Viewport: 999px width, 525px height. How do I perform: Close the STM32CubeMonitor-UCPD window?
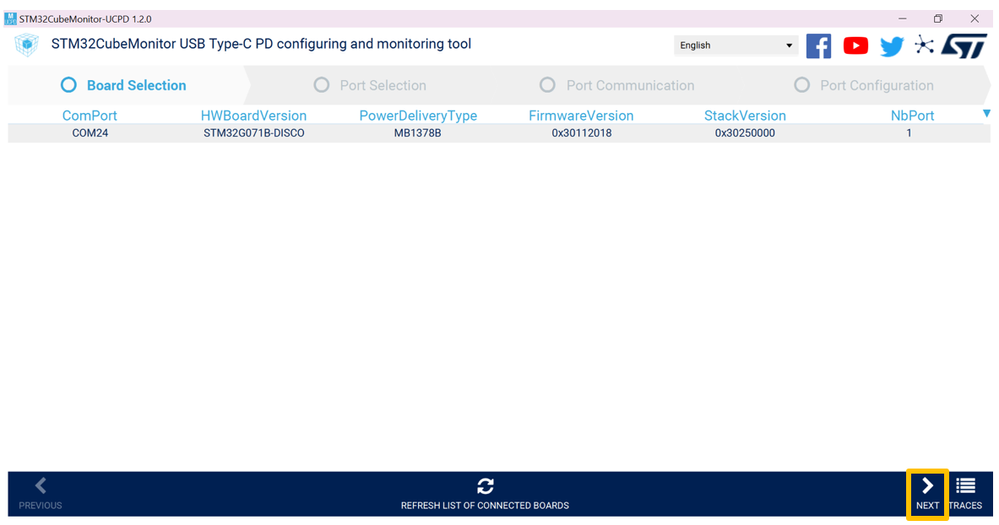click(x=974, y=18)
